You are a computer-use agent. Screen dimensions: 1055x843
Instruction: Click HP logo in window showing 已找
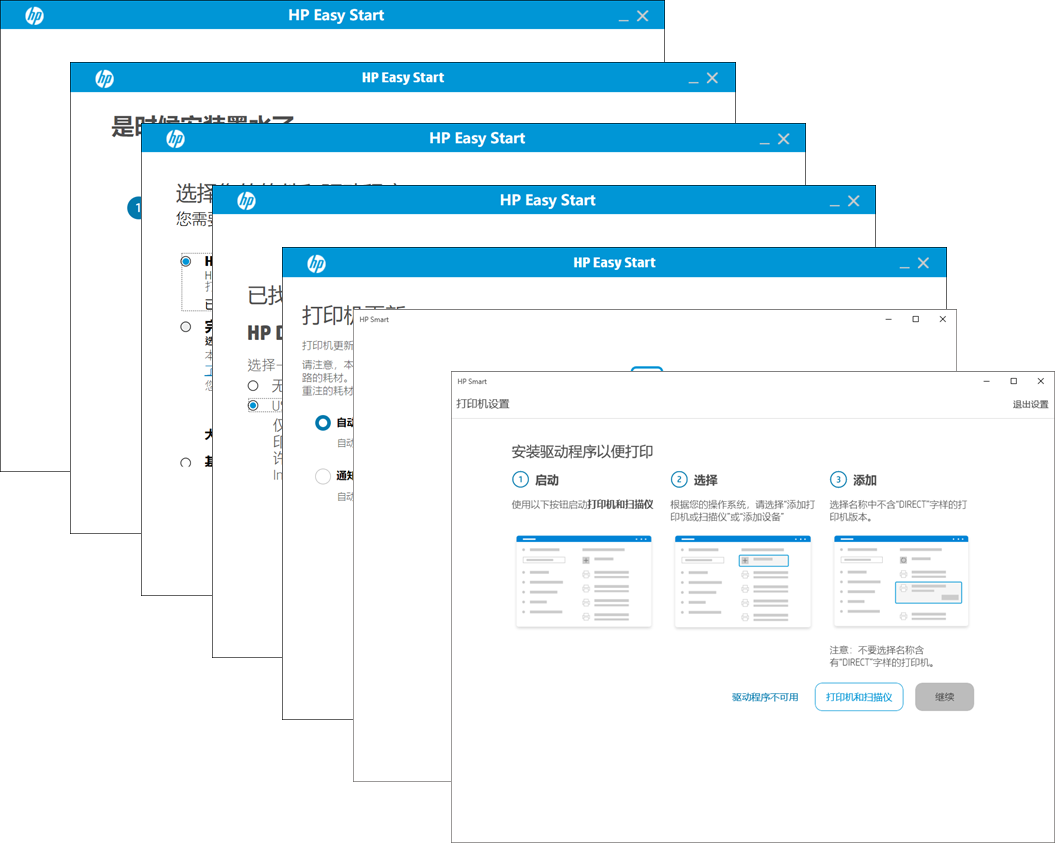[x=246, y=201]
